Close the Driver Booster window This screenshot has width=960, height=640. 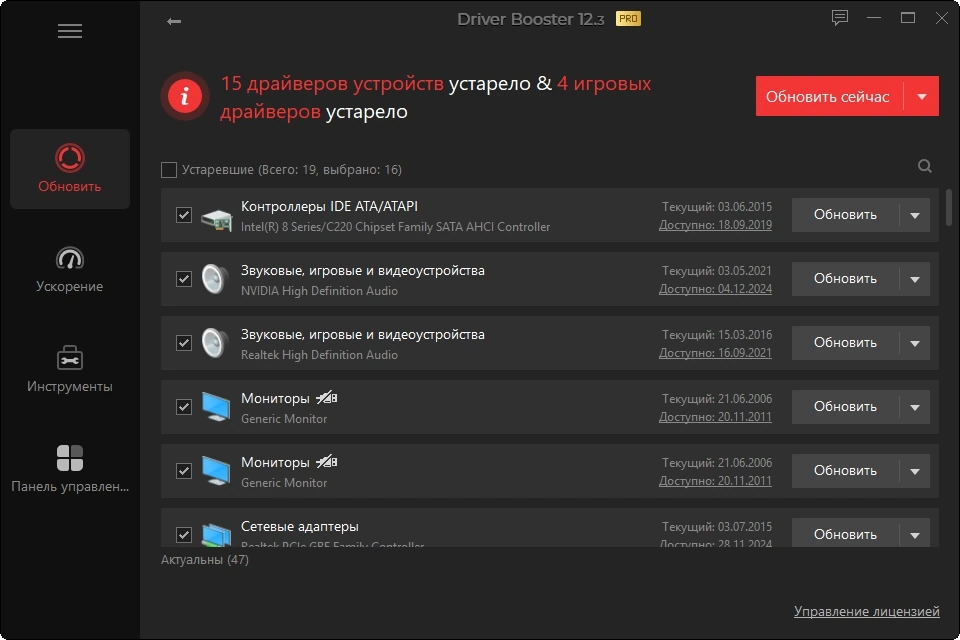[942, 18]
